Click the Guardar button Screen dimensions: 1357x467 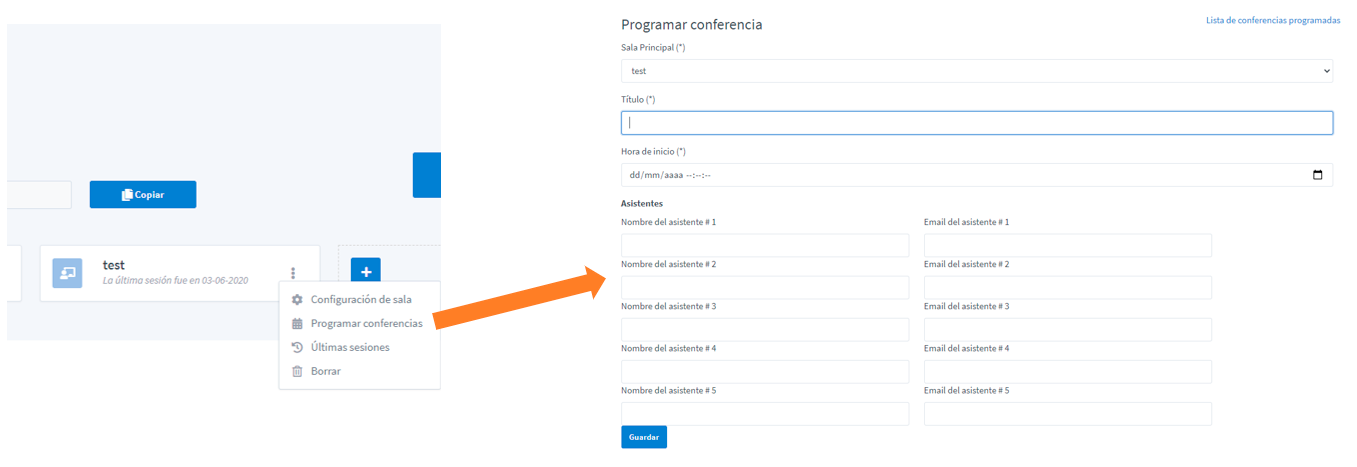[644, 437]
